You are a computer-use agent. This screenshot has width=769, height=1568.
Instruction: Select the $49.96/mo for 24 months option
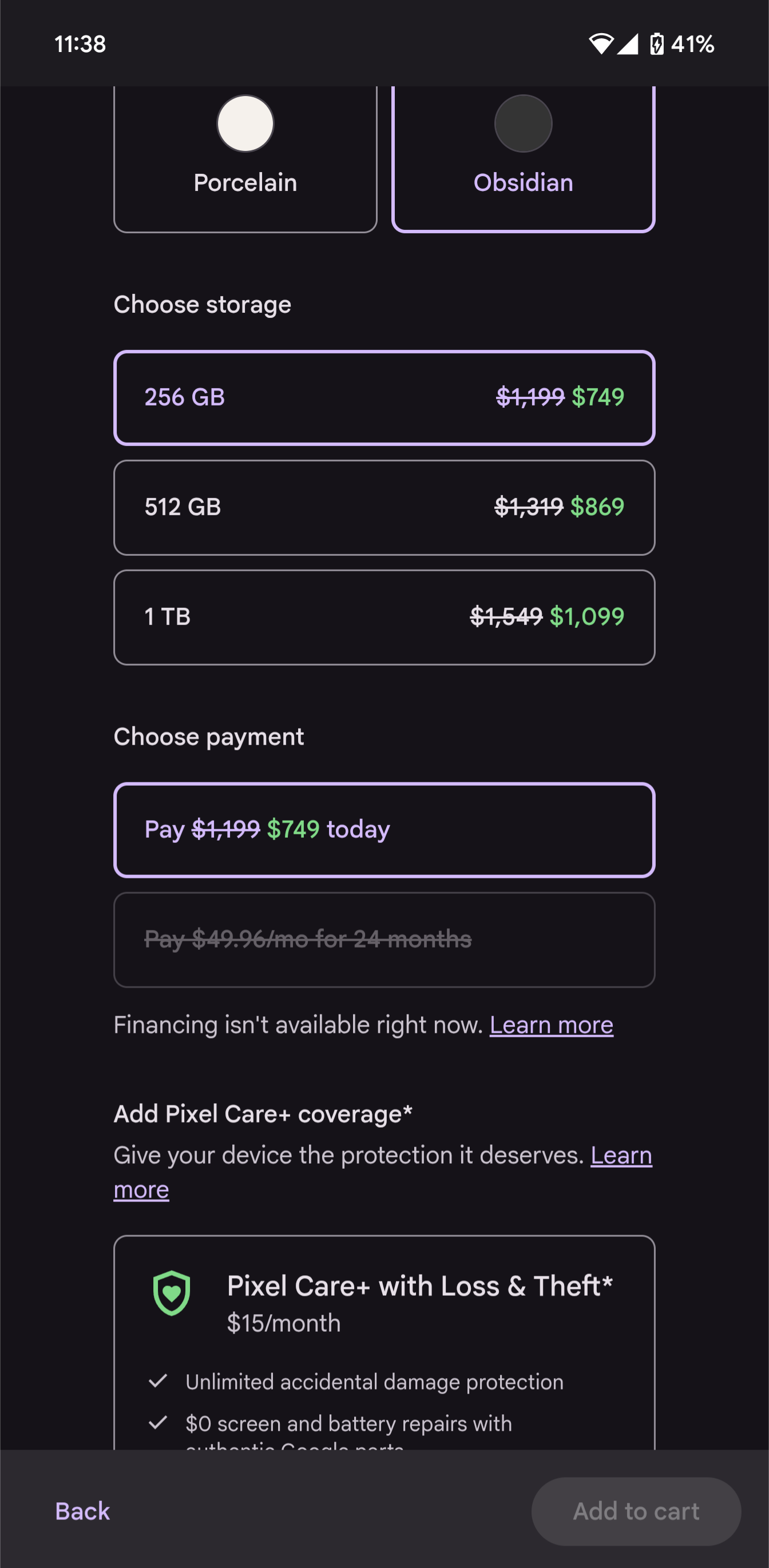click(384, 939)
